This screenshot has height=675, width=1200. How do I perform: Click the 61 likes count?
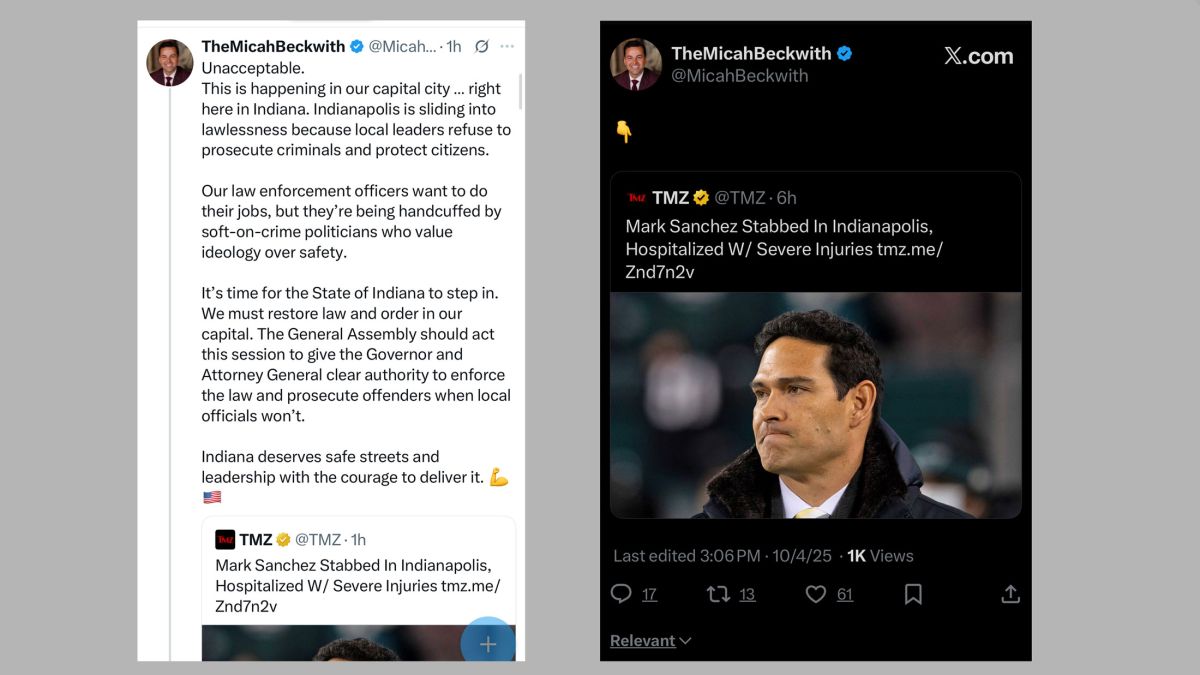tap(845, 595)
